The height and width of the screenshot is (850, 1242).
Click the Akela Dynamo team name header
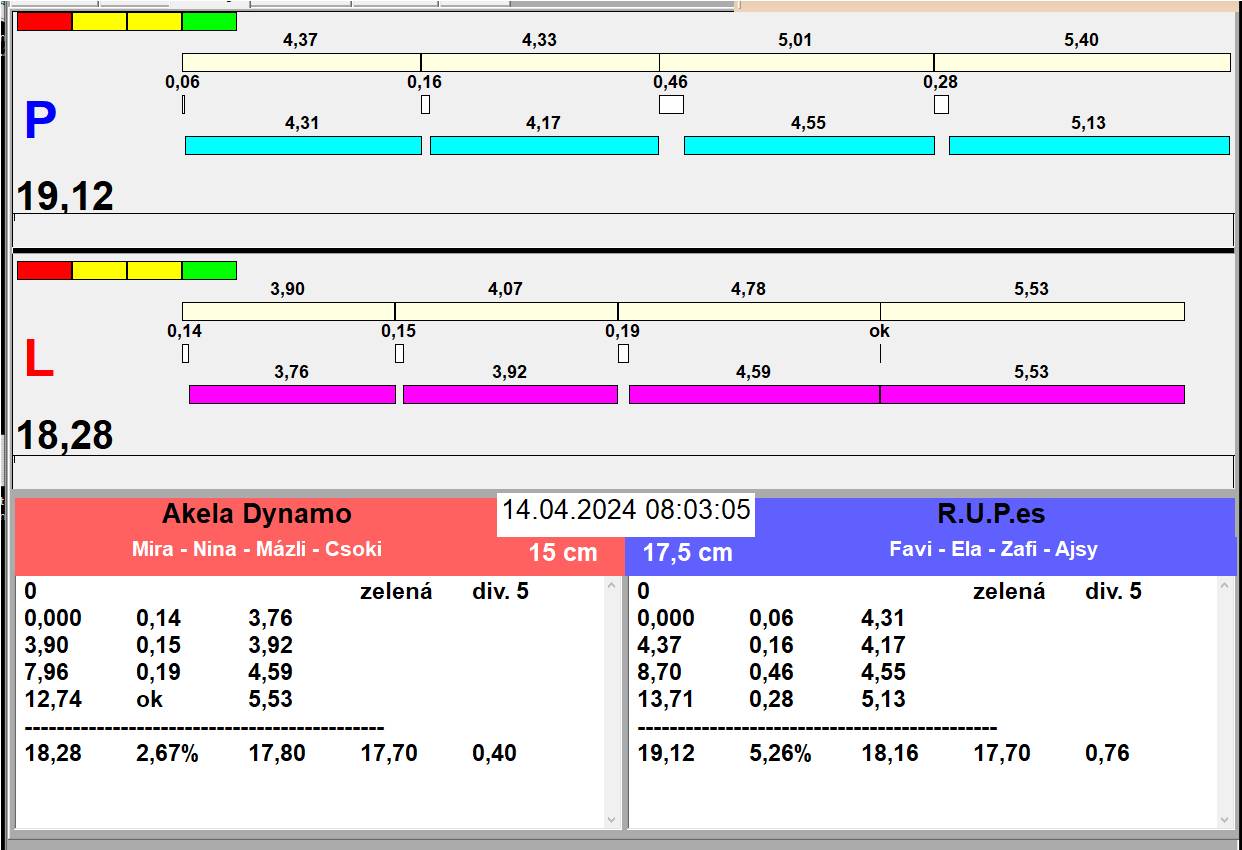257,514
